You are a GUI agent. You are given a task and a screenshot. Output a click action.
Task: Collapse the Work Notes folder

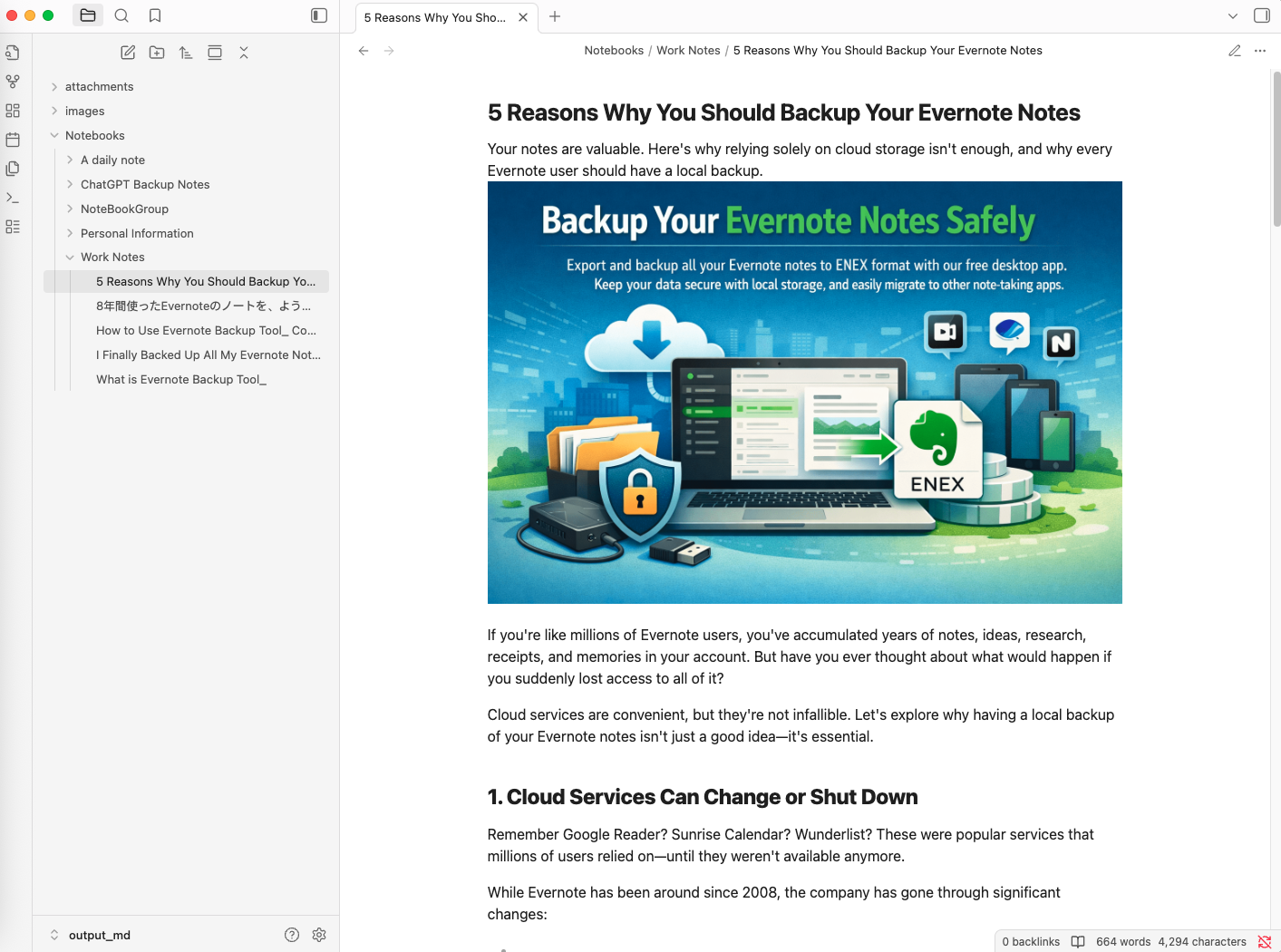tap(70, 257)
